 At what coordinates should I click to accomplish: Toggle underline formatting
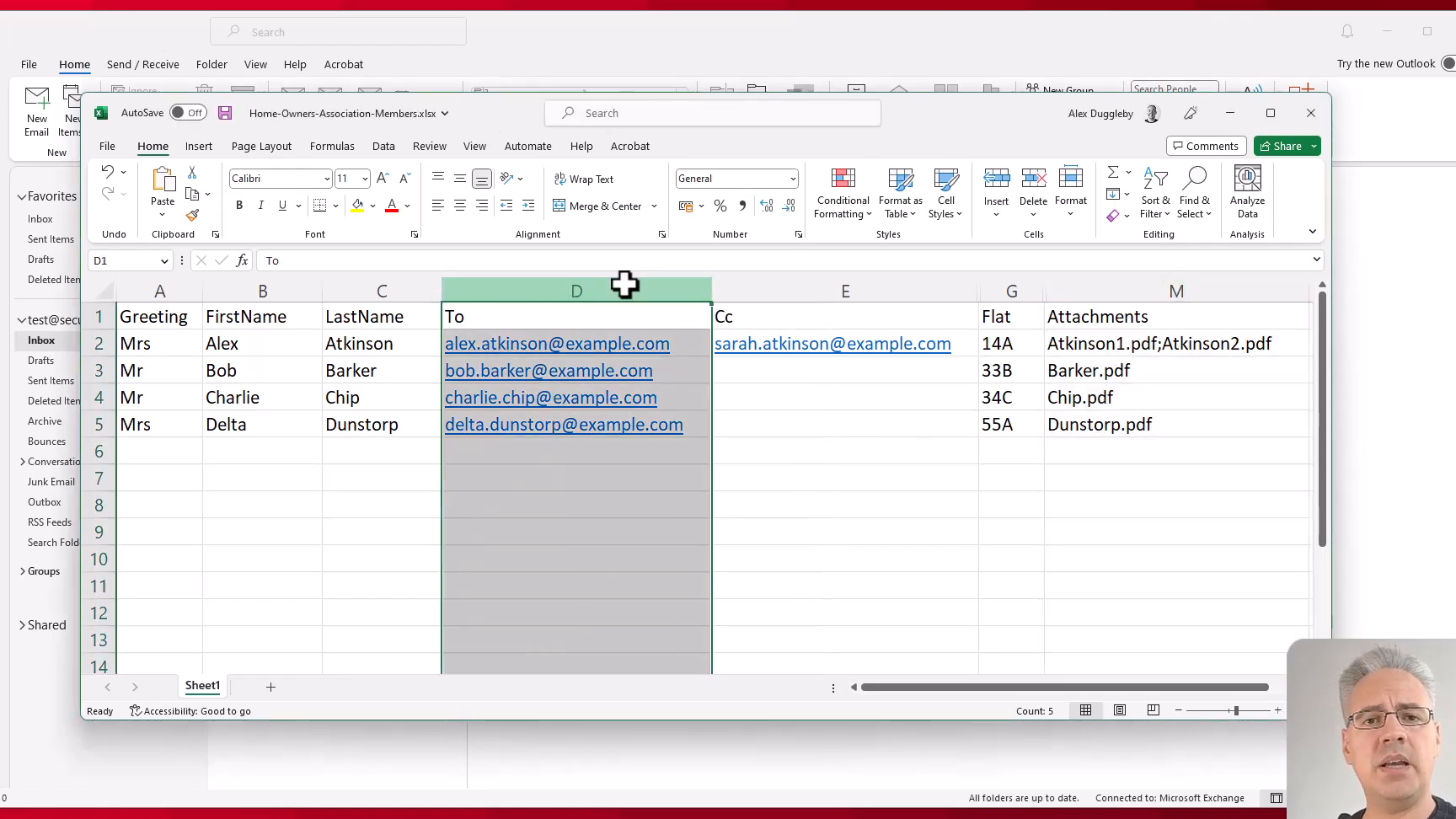pyautogui.click(x=282, y=205)
